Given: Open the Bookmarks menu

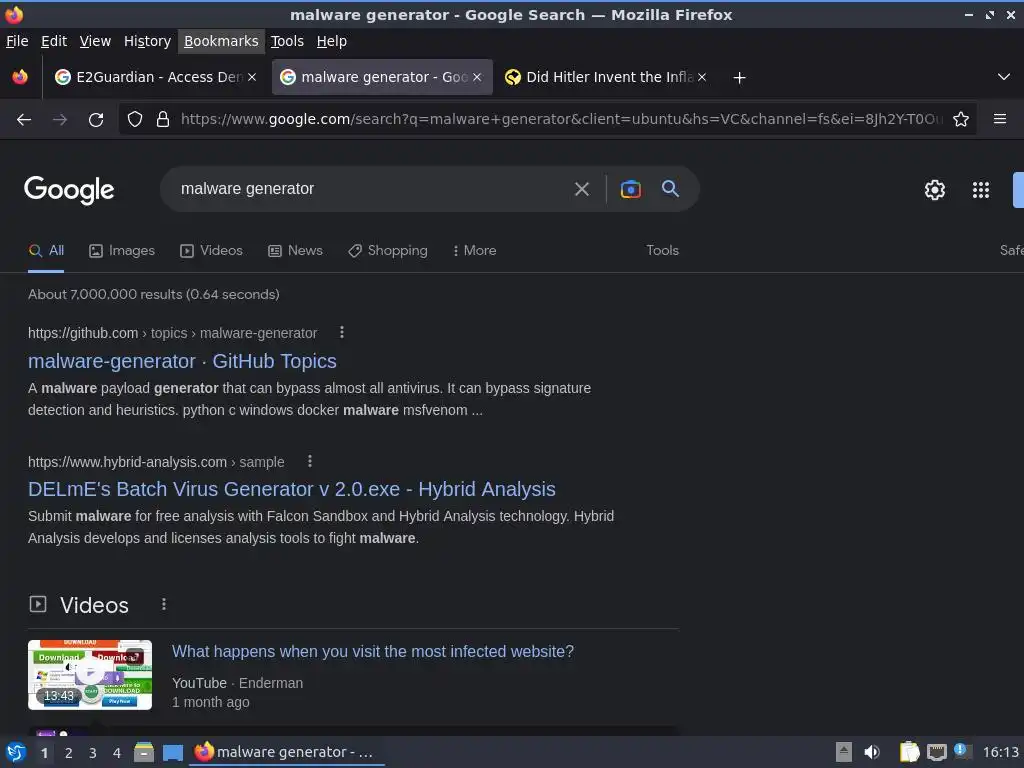Looking at the screenshot, I should [x=221, y=41].
